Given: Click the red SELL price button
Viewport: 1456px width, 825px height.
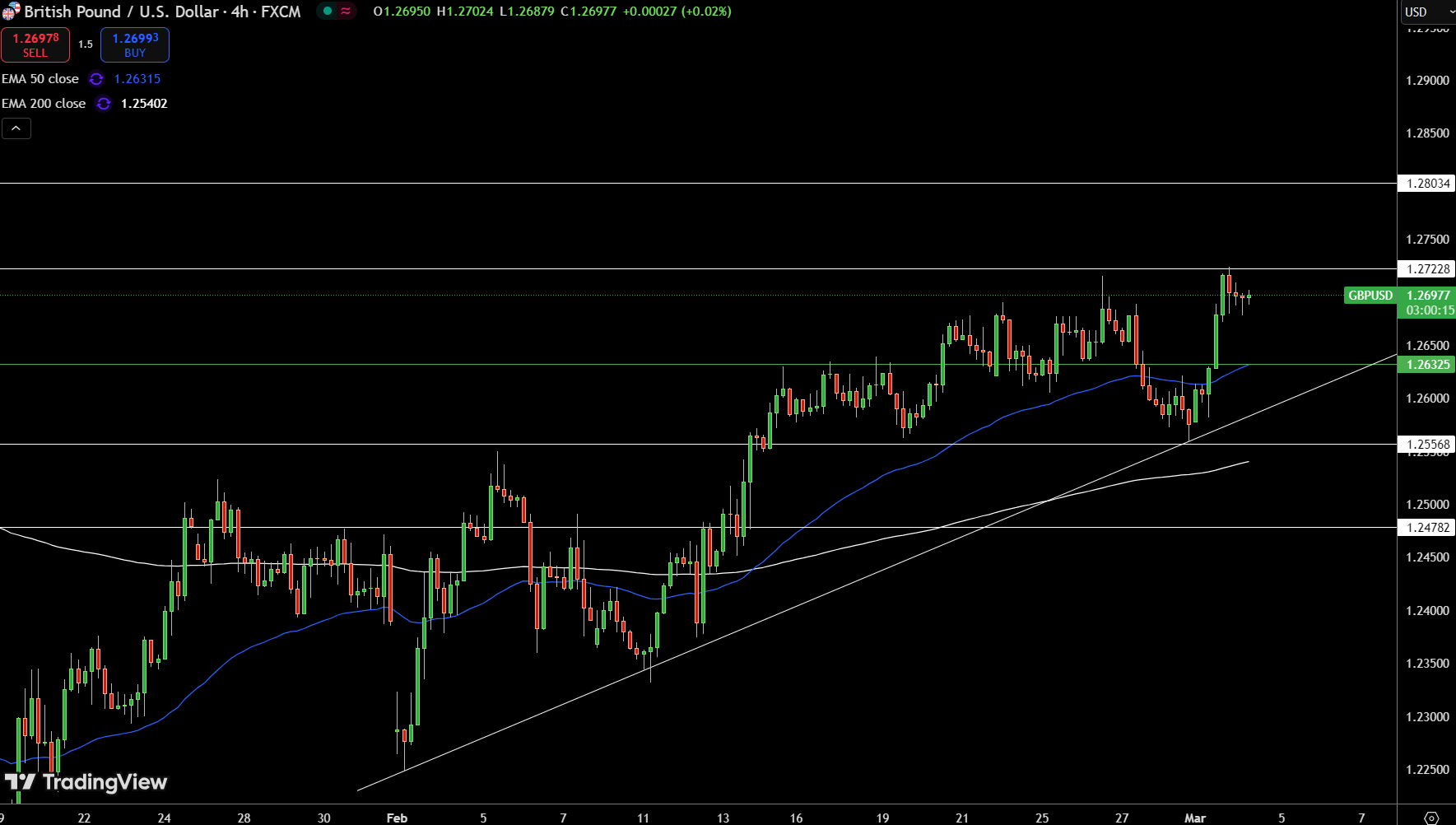Looking at the screenshot, I should 35,44.
